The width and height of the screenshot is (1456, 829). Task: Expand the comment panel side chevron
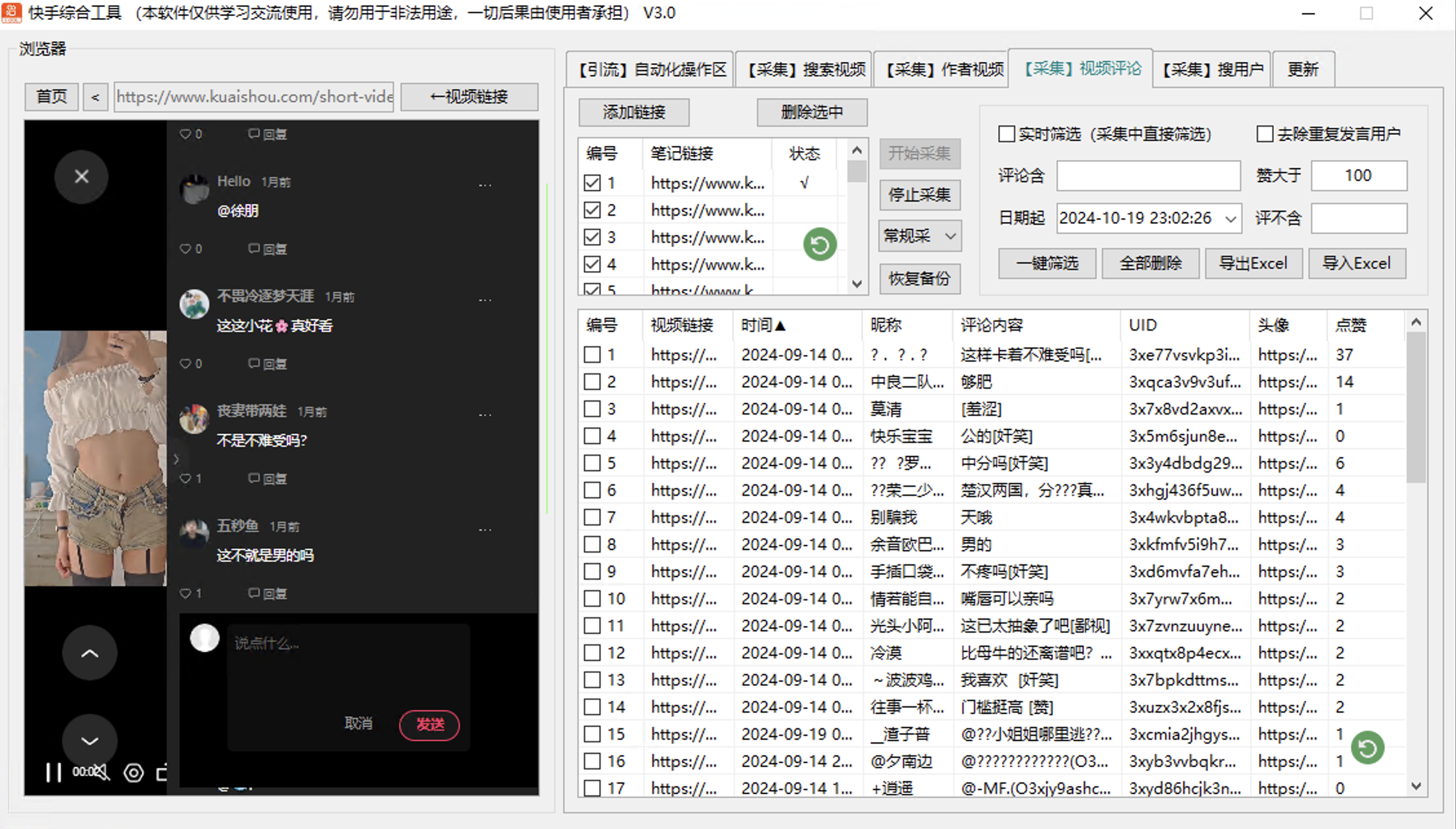[x=176, y=459]
